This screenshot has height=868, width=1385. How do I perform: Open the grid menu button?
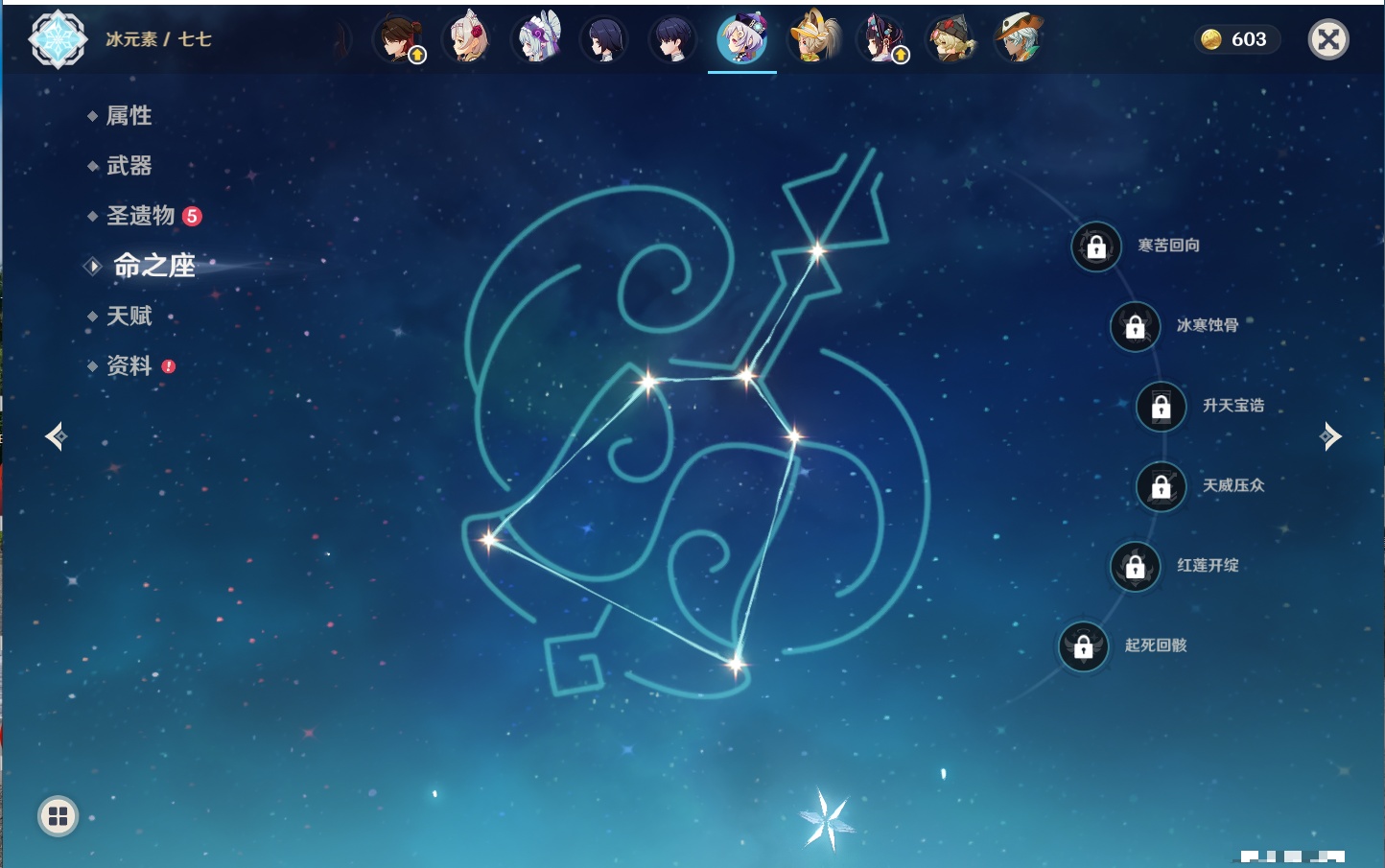[x=58, y=816]
